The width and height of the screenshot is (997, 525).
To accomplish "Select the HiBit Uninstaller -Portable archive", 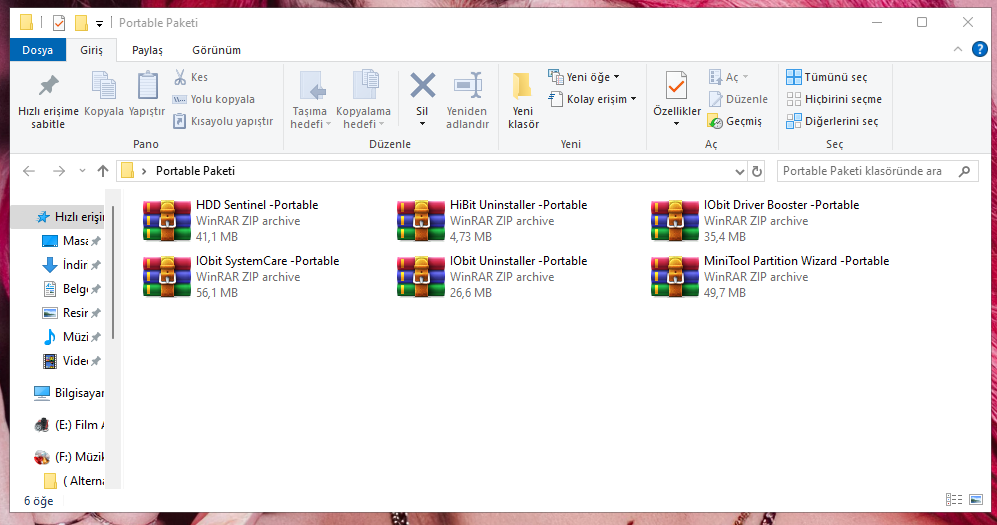I will tap(492, 221).
